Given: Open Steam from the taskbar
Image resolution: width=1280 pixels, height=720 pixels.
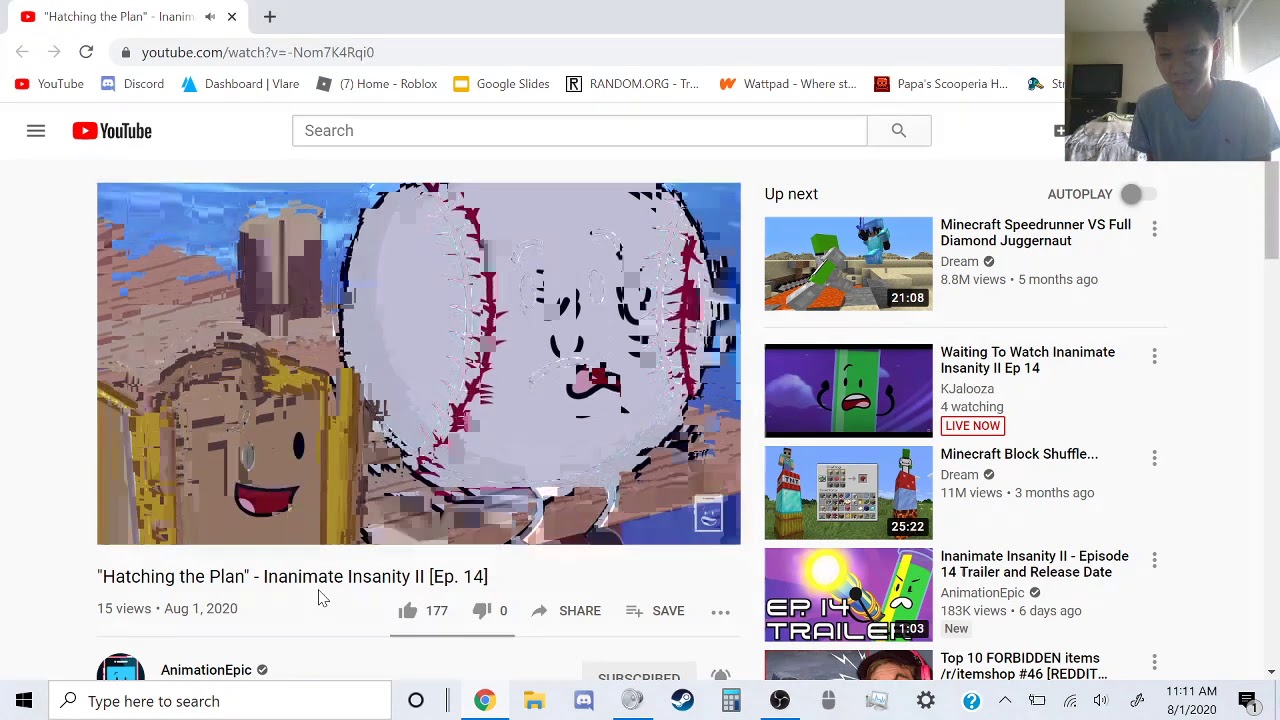Looking at the screenshot, I should [x=682, y=701].
